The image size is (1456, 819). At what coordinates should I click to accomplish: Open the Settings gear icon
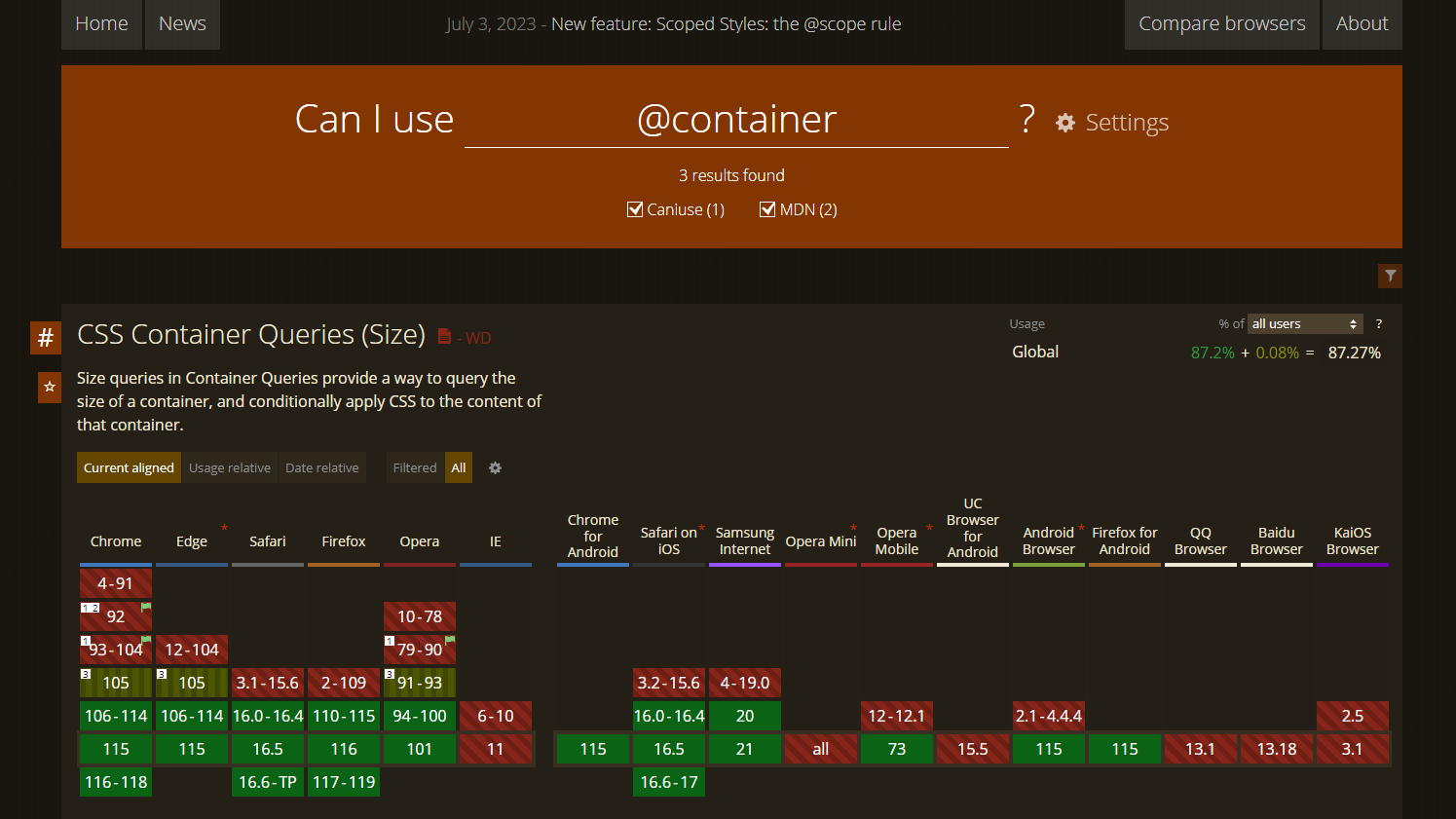coord(1065,123)
